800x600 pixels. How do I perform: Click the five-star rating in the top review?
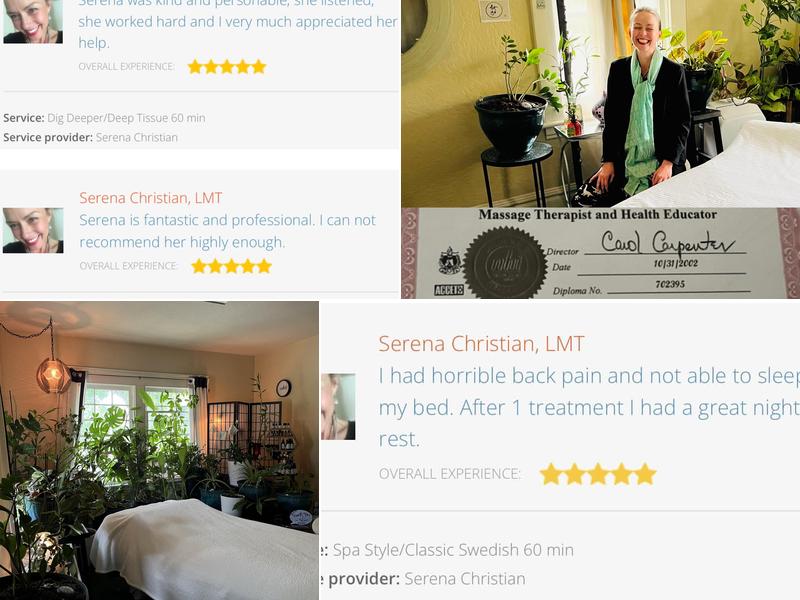click(227, 67)
